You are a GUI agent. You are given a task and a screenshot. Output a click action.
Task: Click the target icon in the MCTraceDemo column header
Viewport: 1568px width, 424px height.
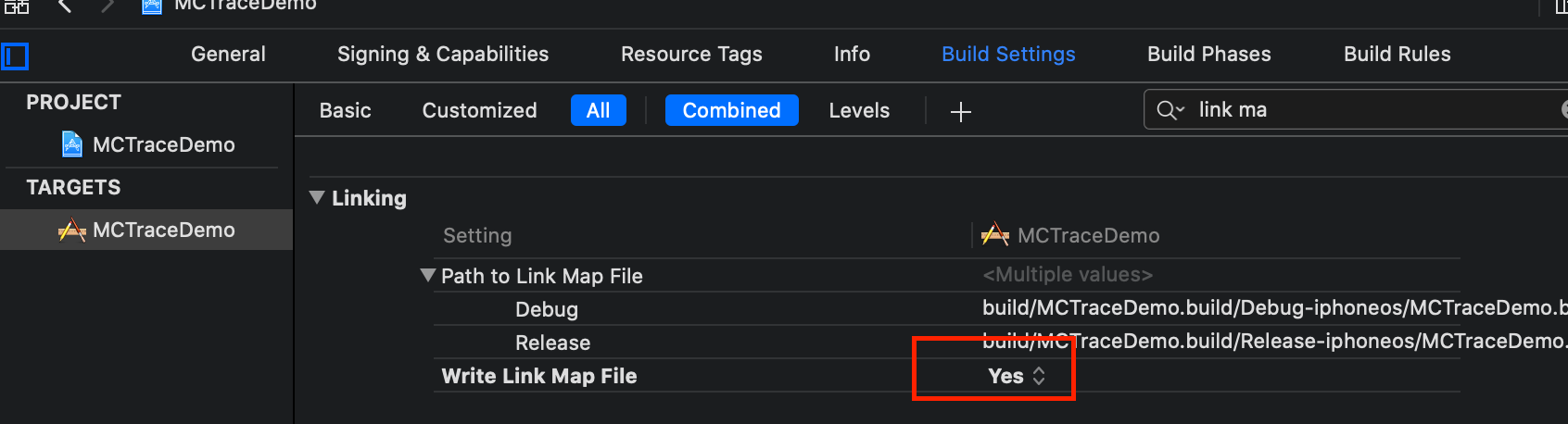click(x=995, y=235)
